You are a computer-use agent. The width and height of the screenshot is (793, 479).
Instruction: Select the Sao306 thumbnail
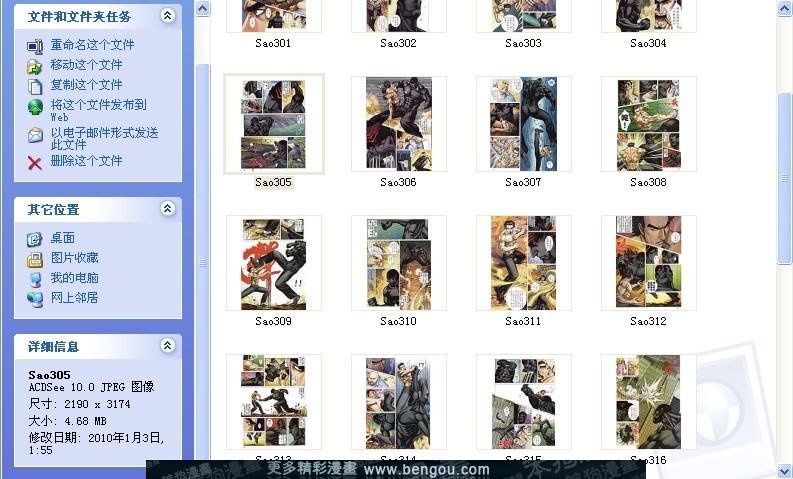point(399,124)
